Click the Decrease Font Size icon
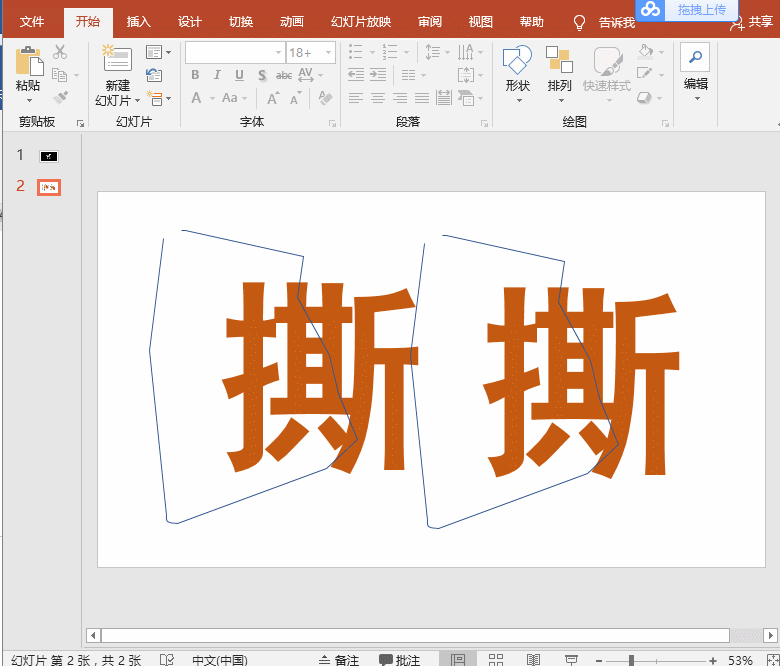Viewport: 780px width, 666px height. (x=295, y=98)
